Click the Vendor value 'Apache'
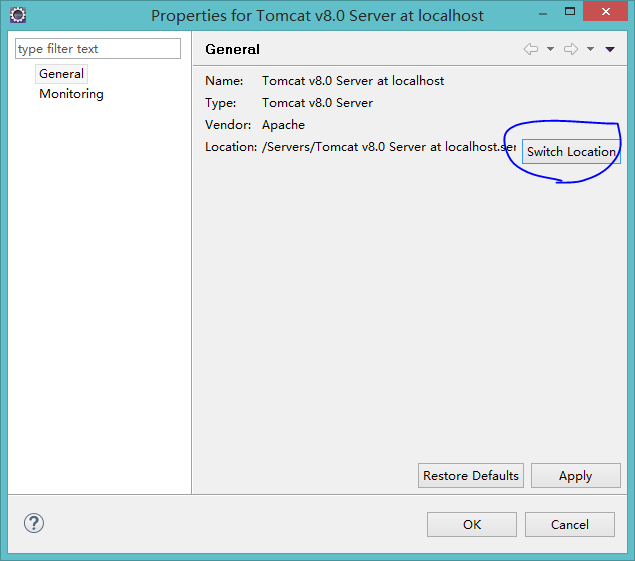This screenshot has height=561, width=635. click(x=283, y=125)
